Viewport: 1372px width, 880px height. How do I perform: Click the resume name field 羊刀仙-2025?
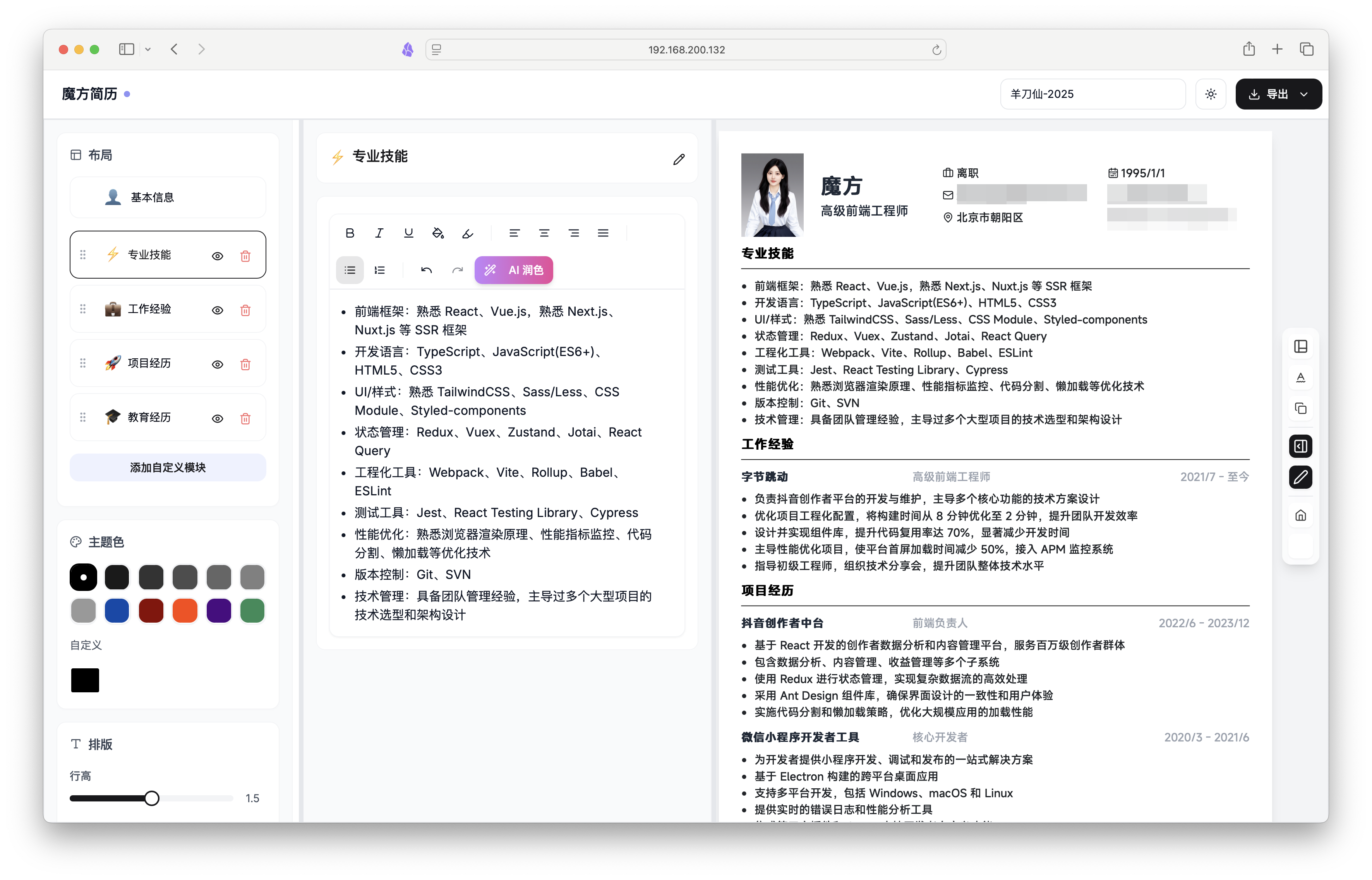(1092, 94)
